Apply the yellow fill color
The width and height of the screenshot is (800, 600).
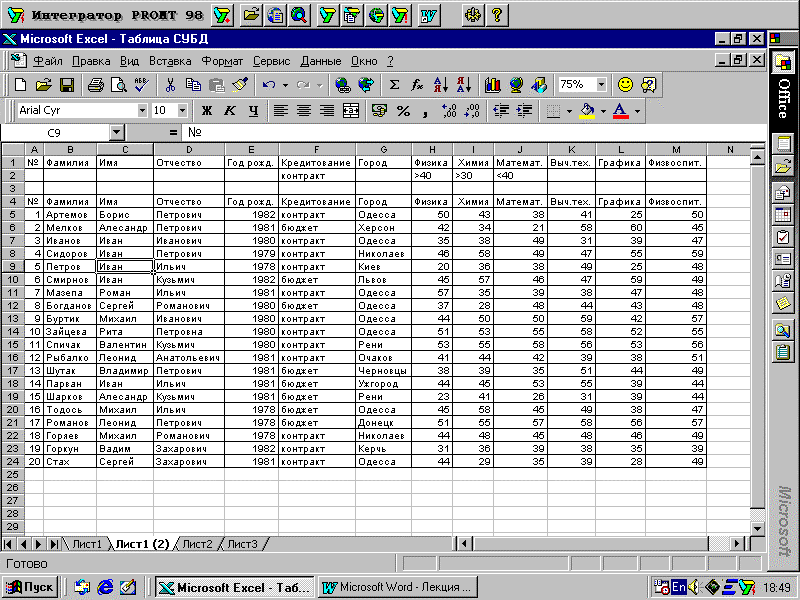pyautogui.click(x=587, y=111)
